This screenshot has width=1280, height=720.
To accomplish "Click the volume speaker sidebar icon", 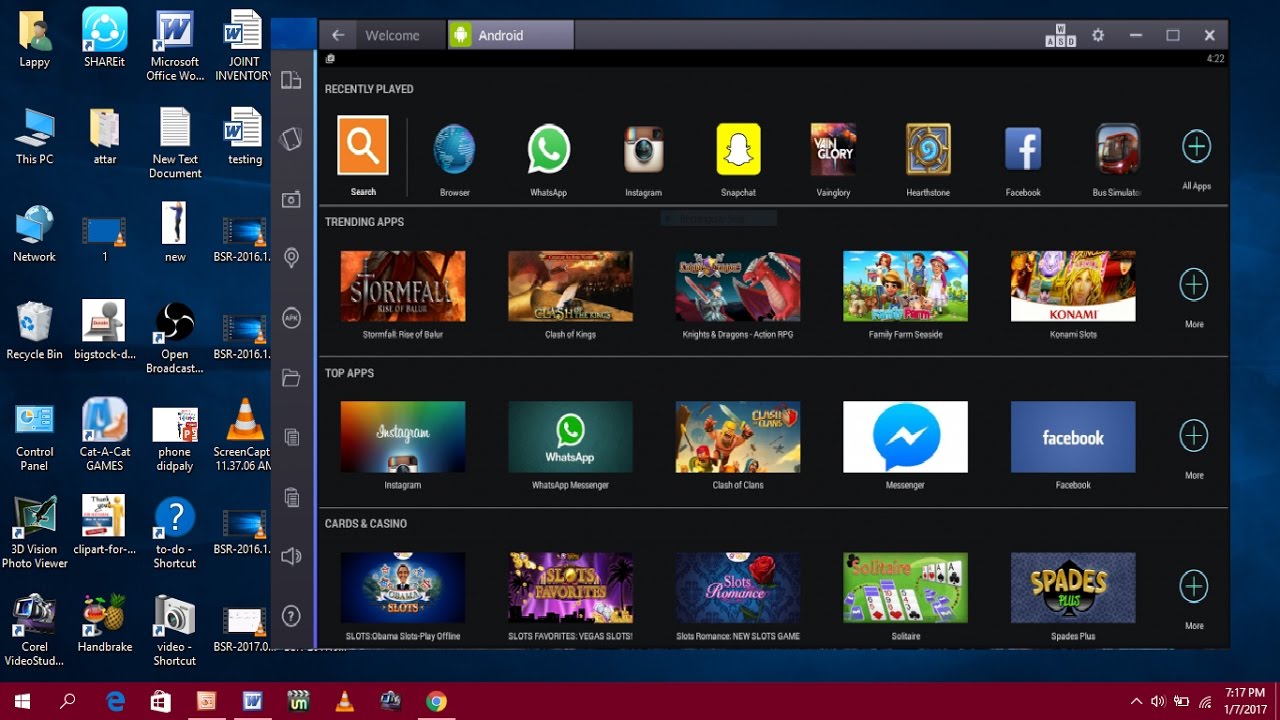I will pyautogui.click(x=291, y=556).
